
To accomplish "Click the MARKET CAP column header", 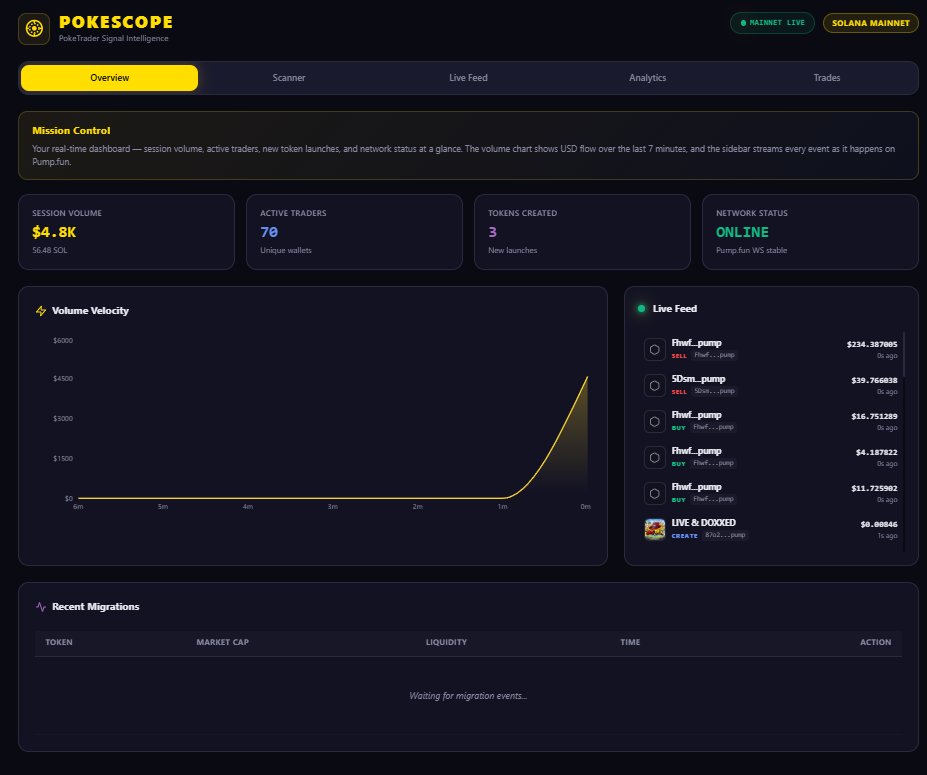I will tap(222, 642).
